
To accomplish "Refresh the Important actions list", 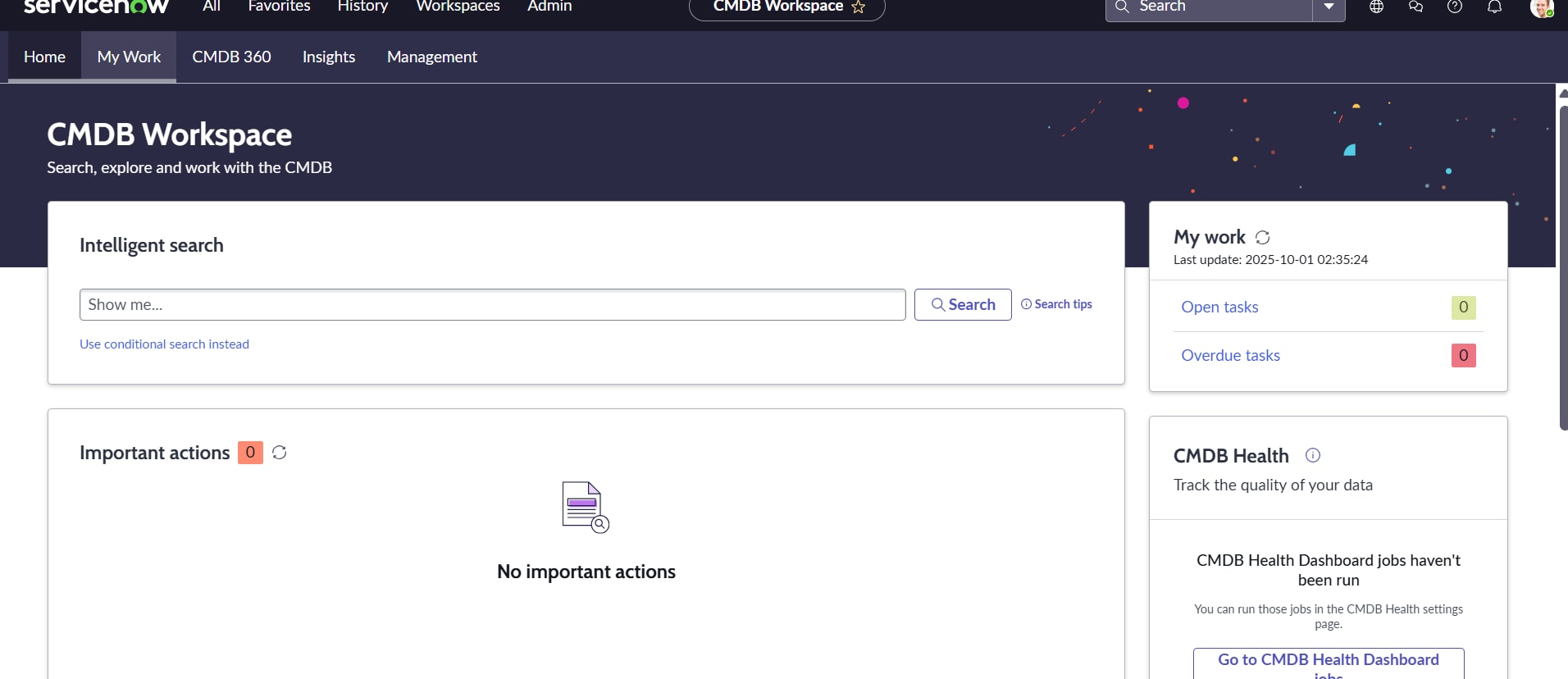I will tap(280, 453).
